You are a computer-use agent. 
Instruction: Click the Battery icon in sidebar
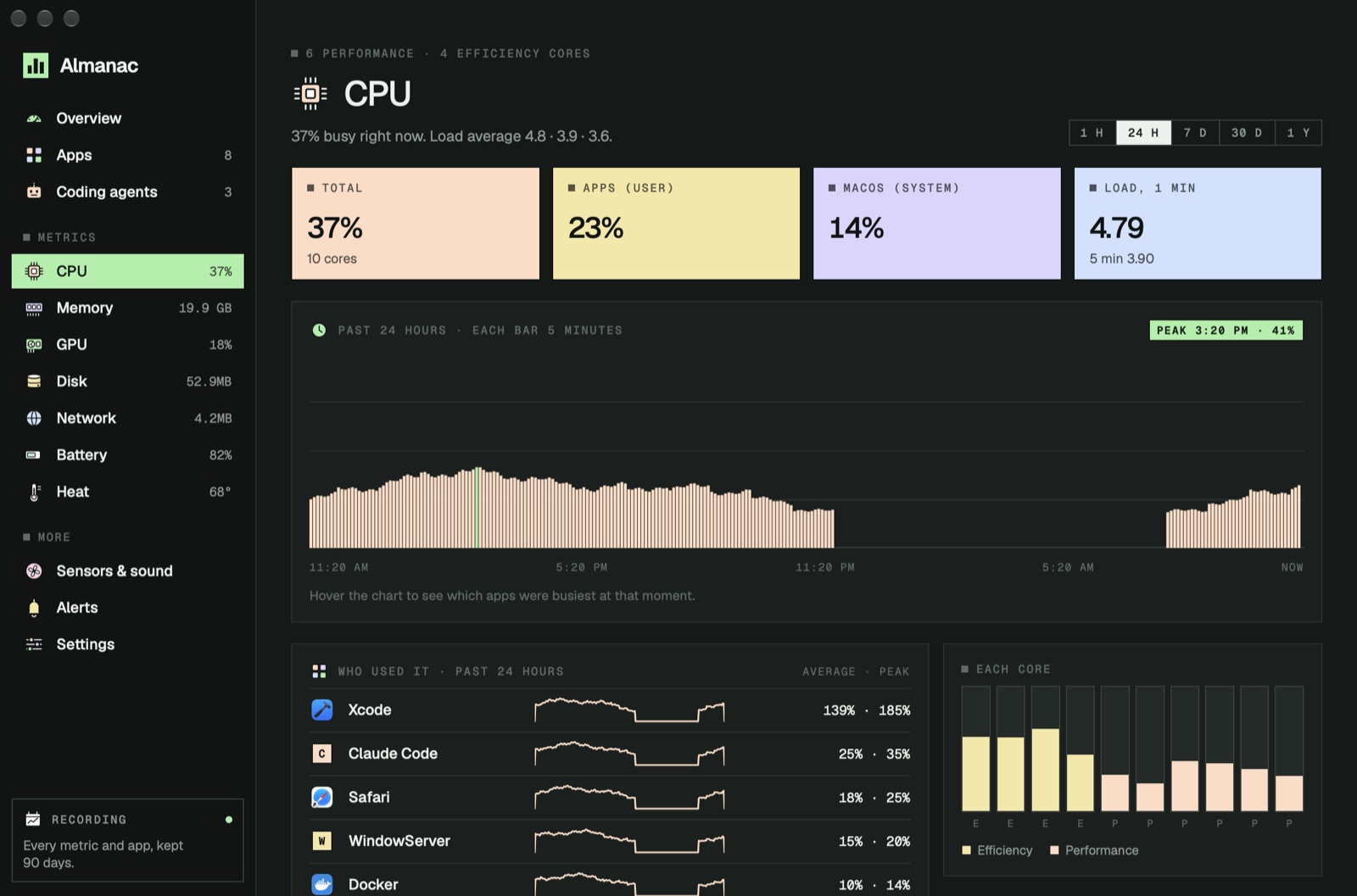pos(34,455)
